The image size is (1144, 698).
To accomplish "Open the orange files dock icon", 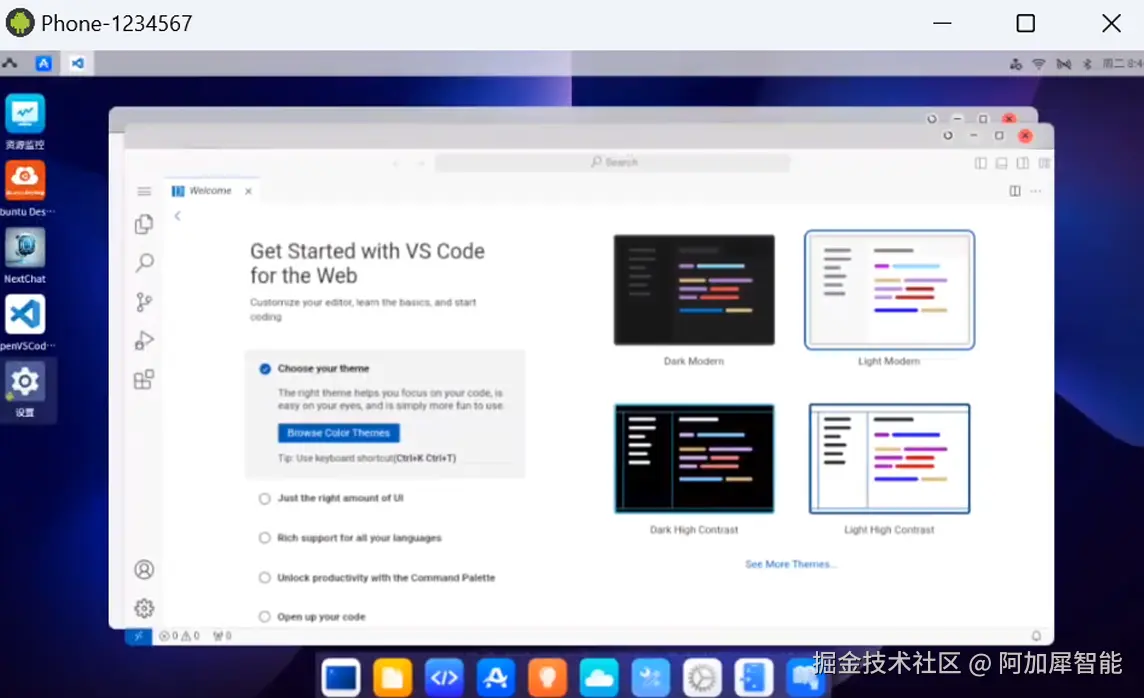I will 393,678.
